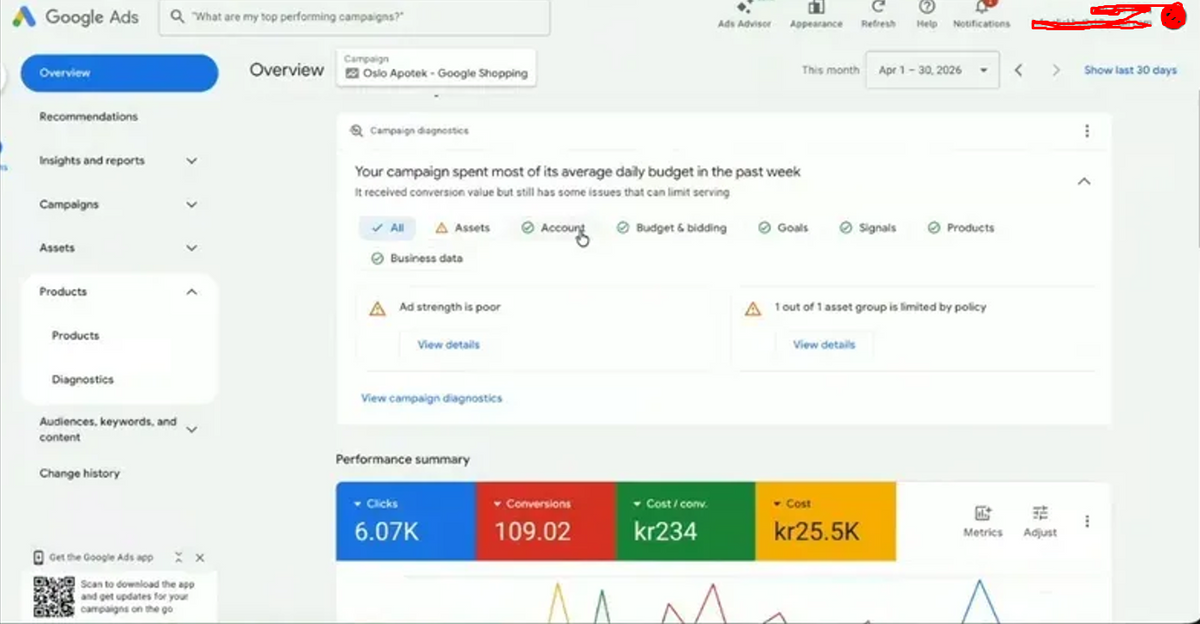Go to next date range
The height and width of the screenshot is (624, 1200).
tap(1055, 70)
